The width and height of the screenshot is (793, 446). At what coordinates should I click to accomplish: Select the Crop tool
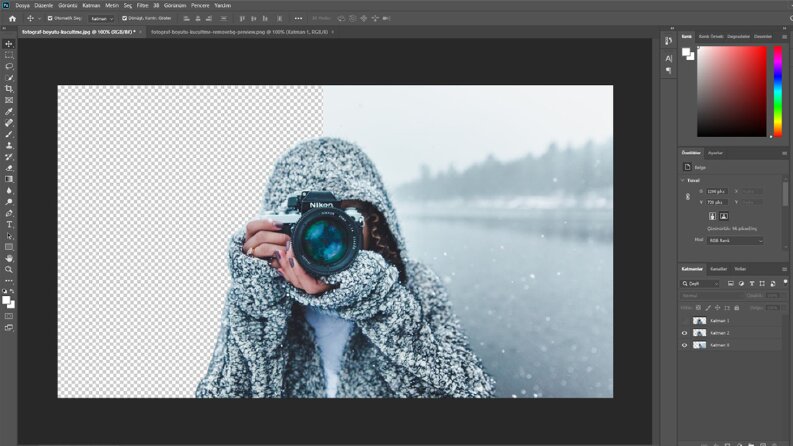pos(9,89)
